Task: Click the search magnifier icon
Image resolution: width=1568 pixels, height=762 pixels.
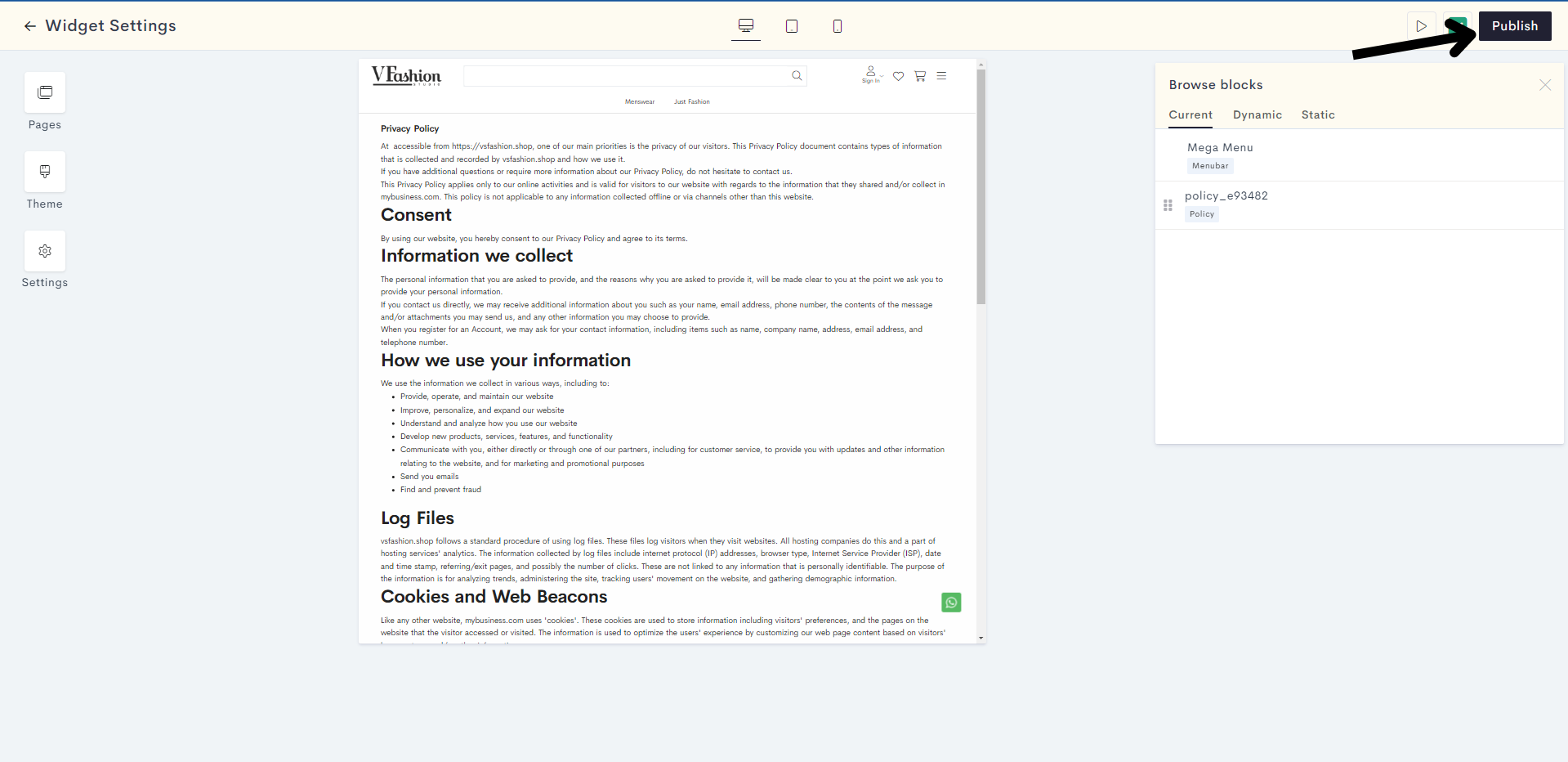Action: pyautogui.click(x=797, y=76)
